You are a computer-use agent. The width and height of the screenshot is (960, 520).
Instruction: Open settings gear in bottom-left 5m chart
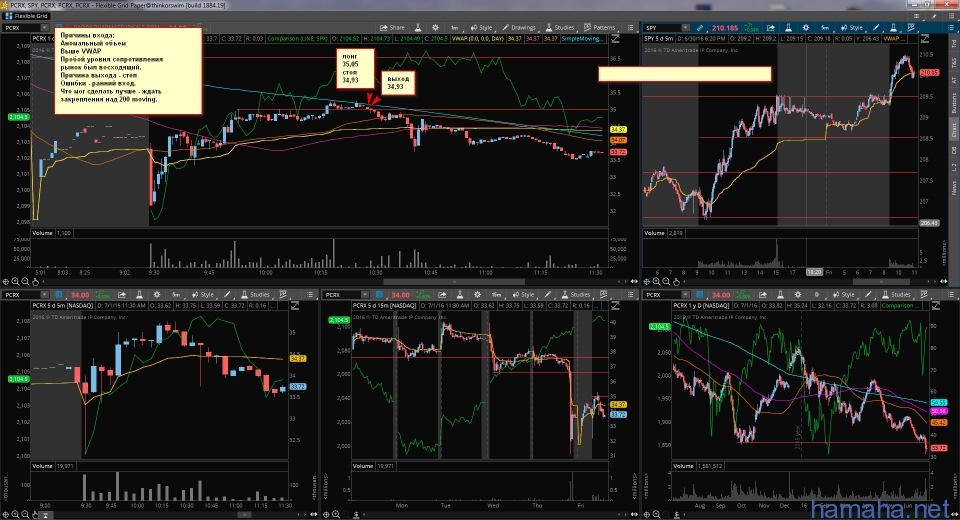click(x=157, y=295)
